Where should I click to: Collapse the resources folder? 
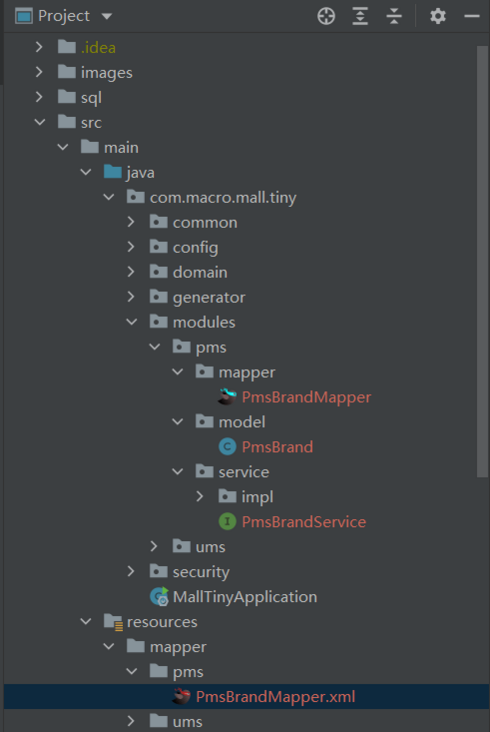(86, 621)
